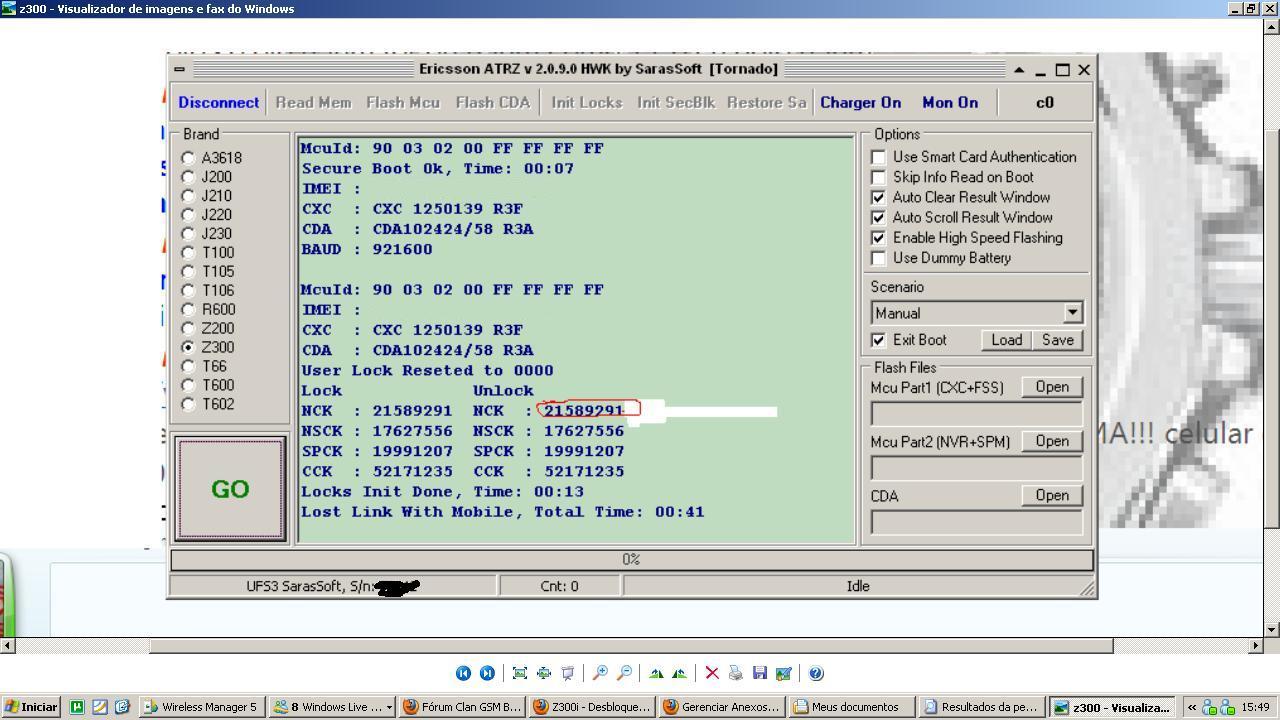This screenshot has height=720, width=1280.
Task: Open the image for editing icon
Action: pyautogui.click(x=783, y=673)
